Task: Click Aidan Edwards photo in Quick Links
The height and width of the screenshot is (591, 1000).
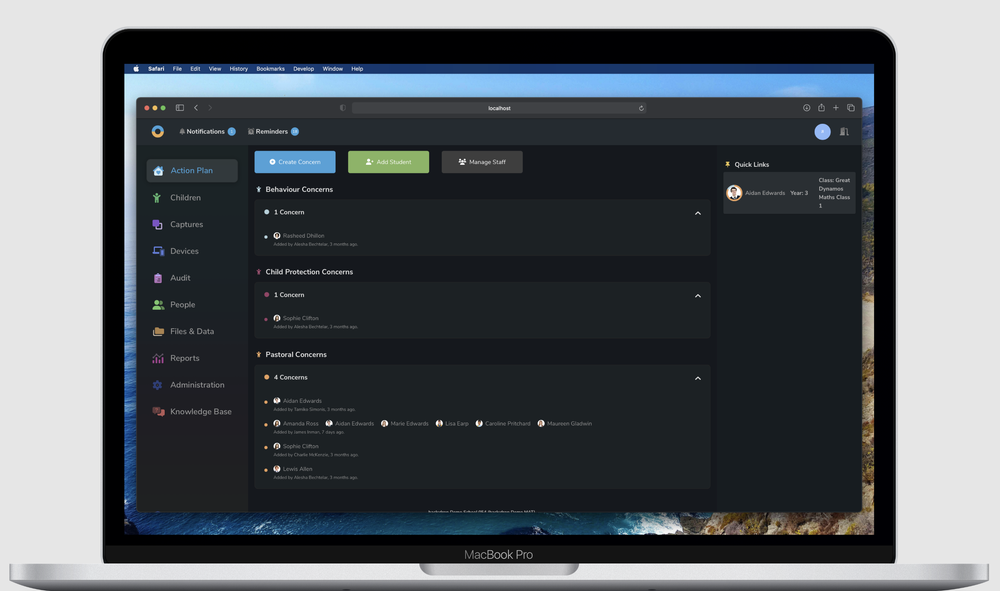Action: (734, 193)
